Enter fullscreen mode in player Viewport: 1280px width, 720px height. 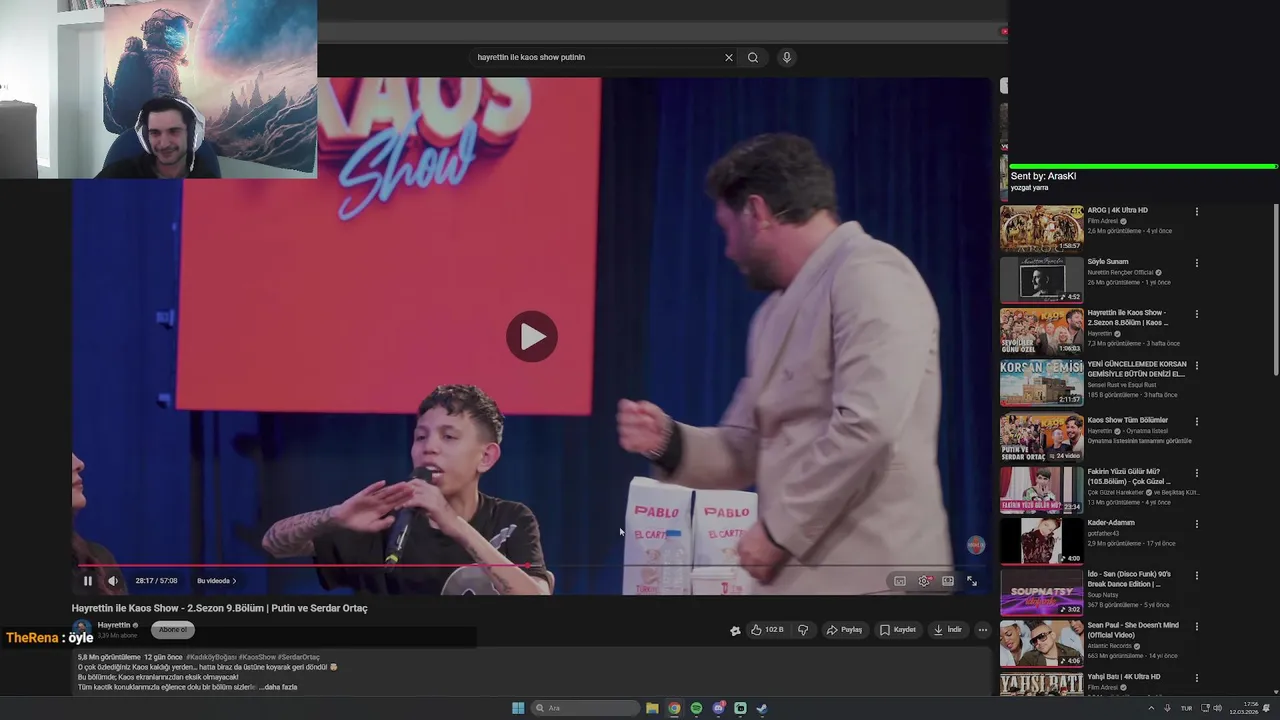(972, 581)
